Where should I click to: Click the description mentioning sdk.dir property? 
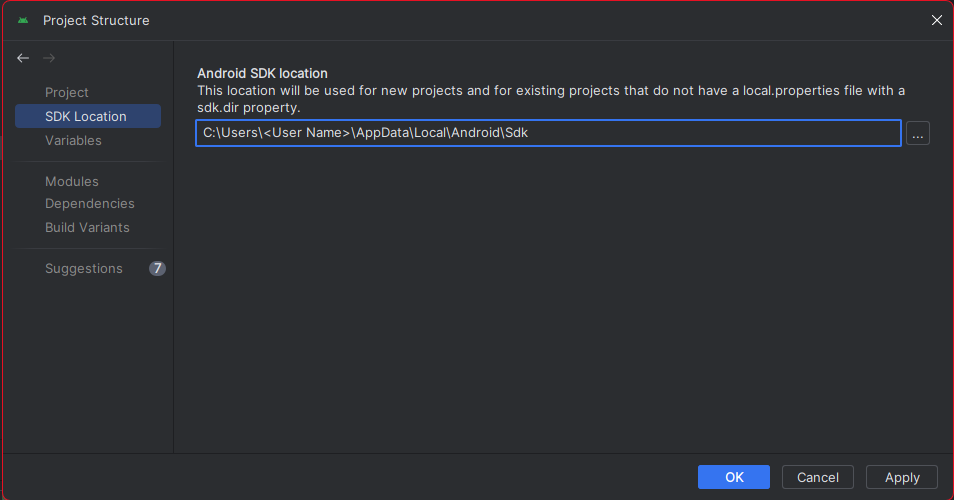point(551,99)
